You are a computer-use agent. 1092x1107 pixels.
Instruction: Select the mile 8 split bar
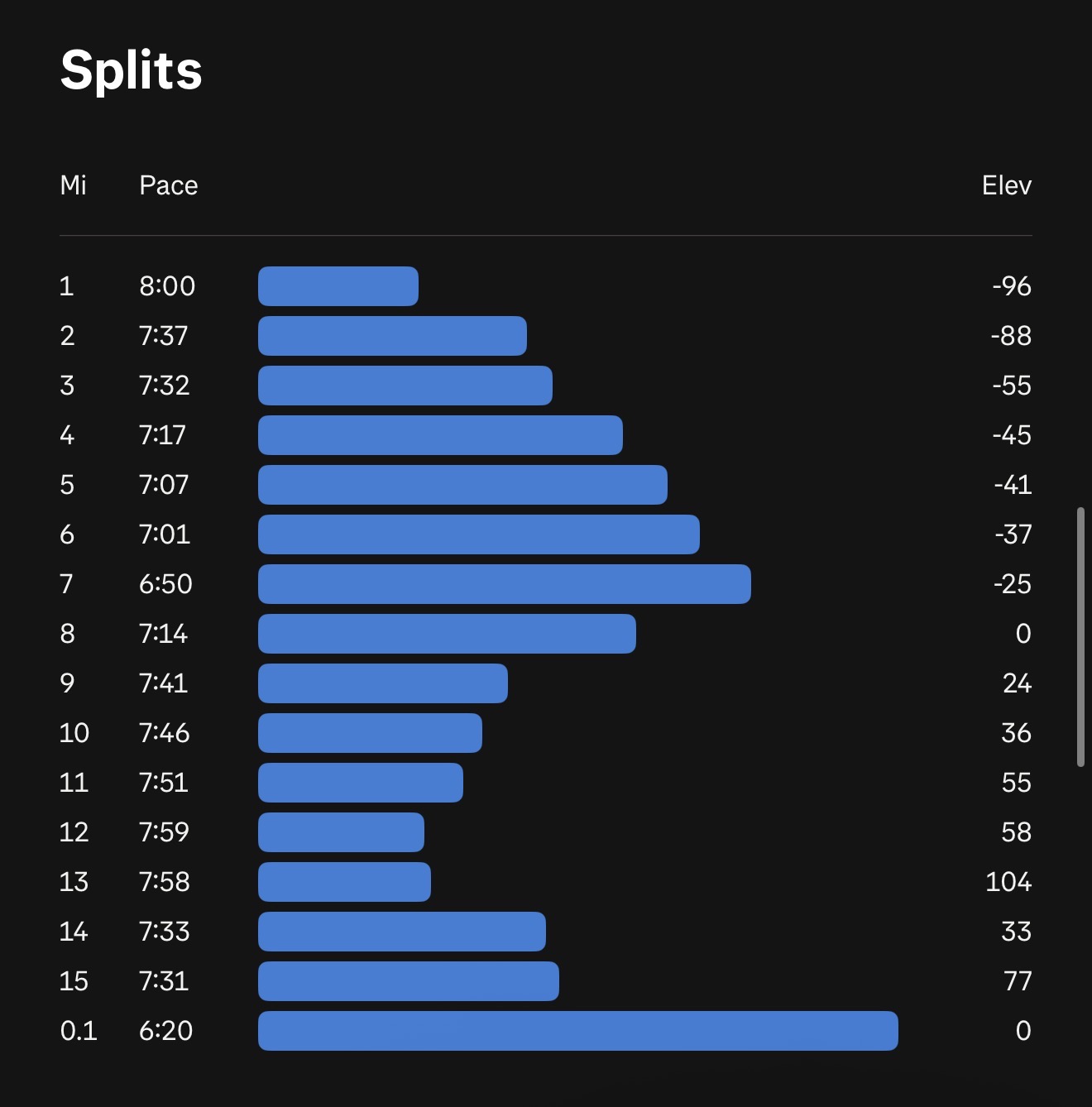point(447,634)
